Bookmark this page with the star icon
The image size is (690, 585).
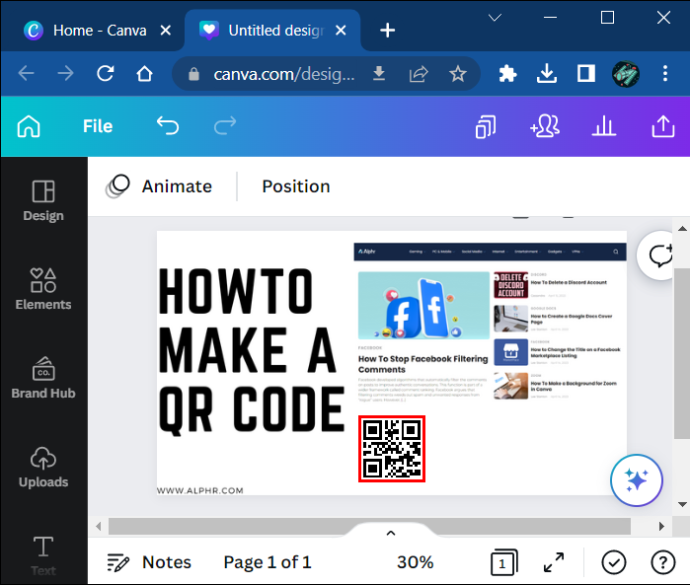[x=458, y=74]
